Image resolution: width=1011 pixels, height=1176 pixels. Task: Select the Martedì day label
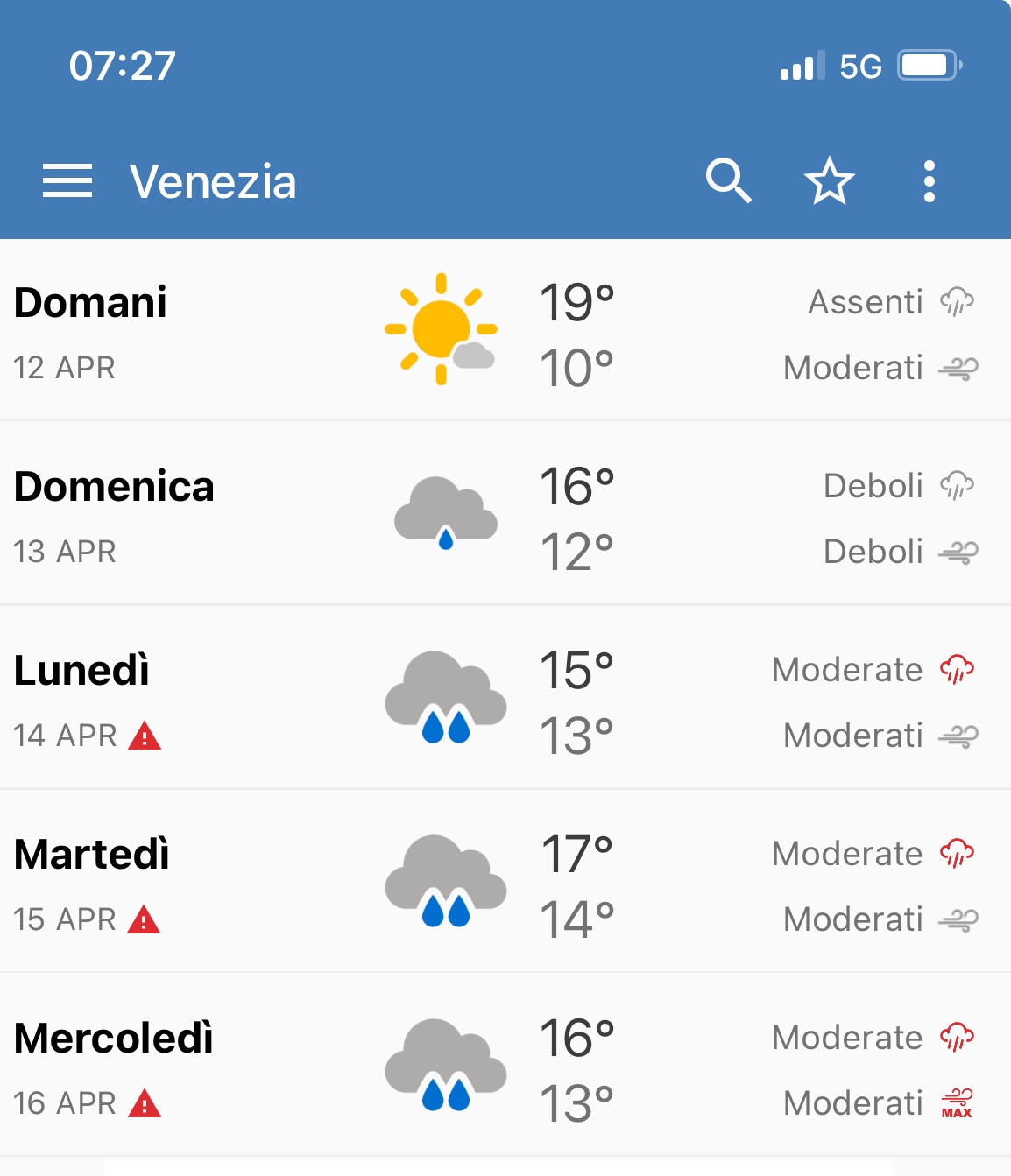(x=92, y=855)
